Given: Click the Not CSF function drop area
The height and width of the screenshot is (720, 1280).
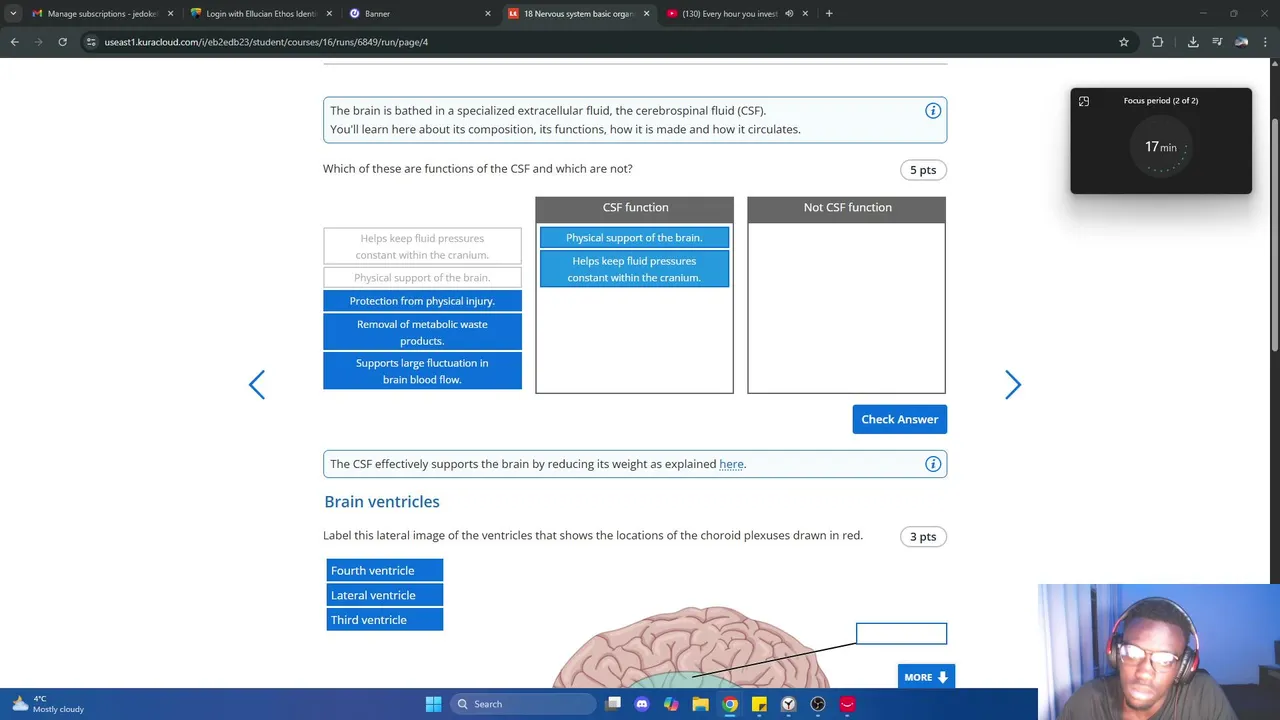Looking at the screenshot, I should 846,308.
